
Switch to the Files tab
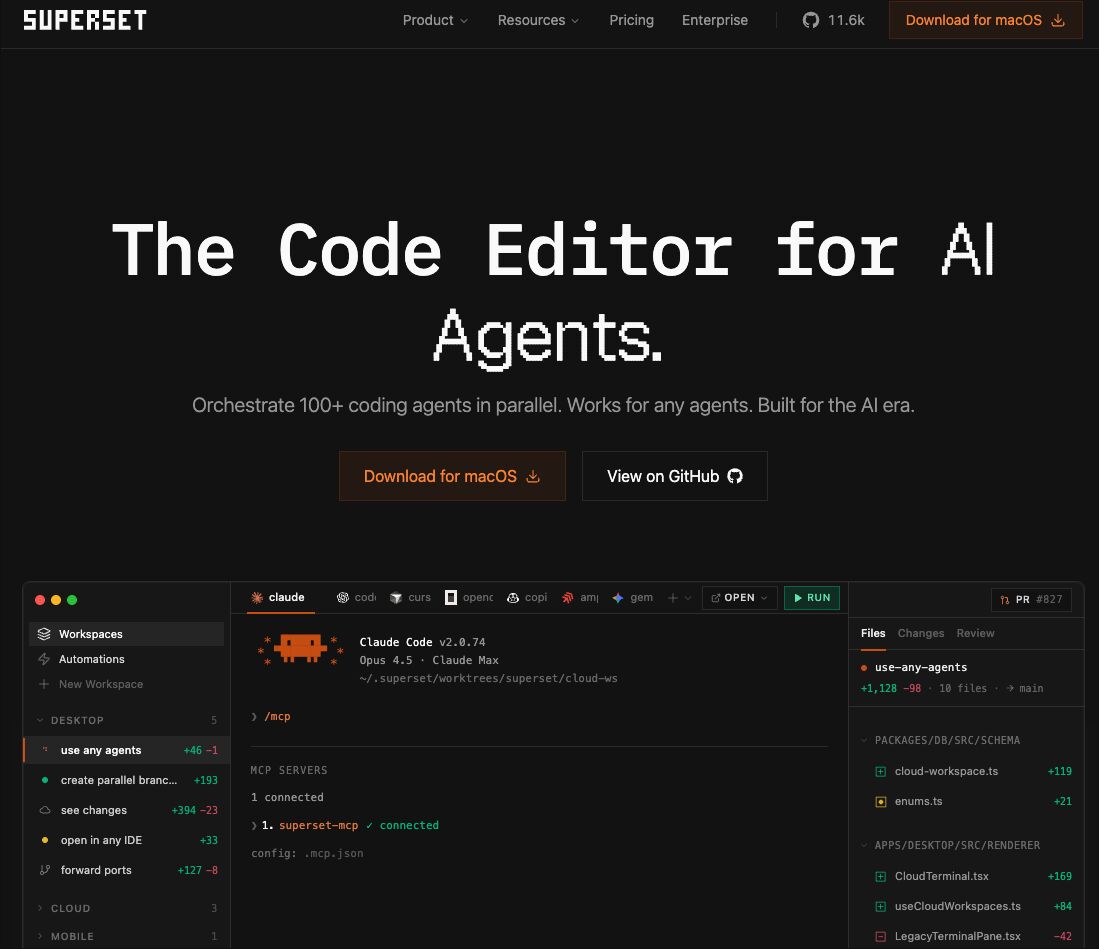[873, 633]
